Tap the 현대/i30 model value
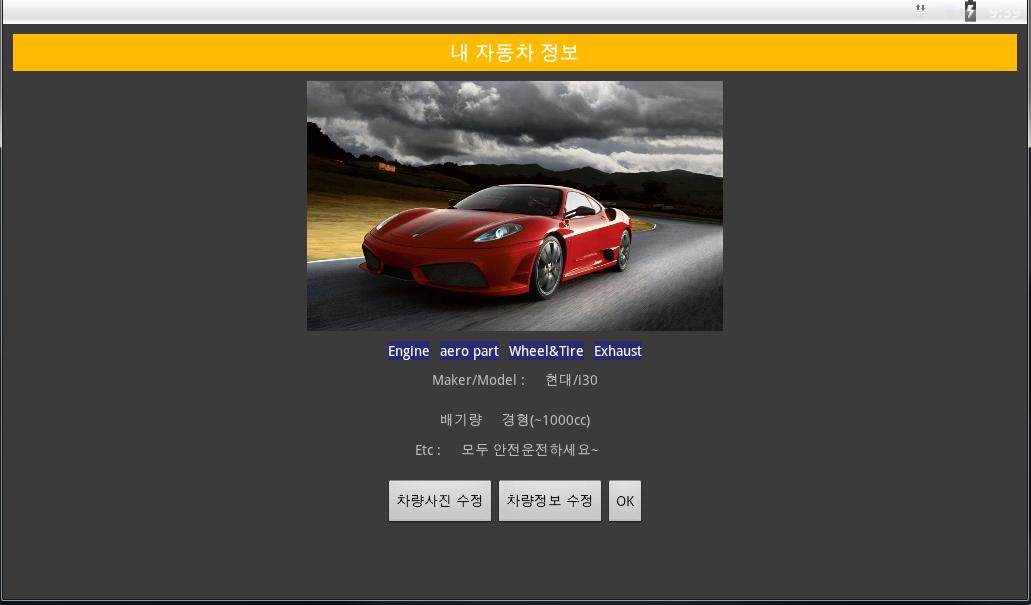 tap(571, 380)
